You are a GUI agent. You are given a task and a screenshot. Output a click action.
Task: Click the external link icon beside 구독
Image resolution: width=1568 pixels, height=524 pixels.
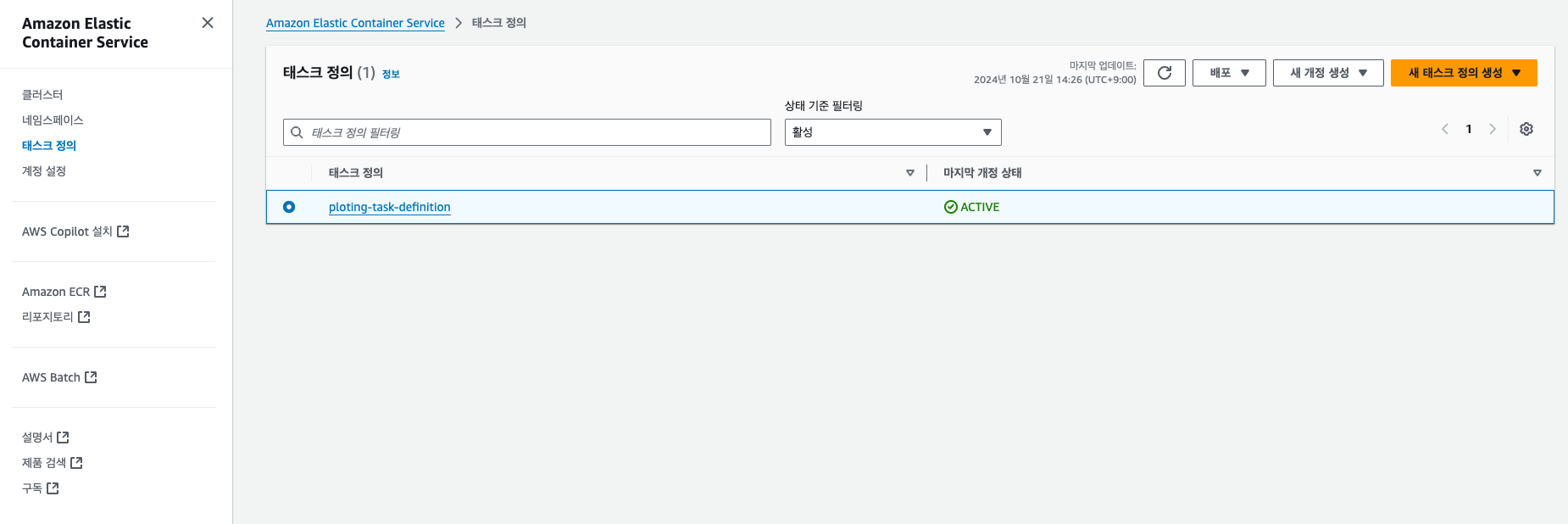[53, 488]
